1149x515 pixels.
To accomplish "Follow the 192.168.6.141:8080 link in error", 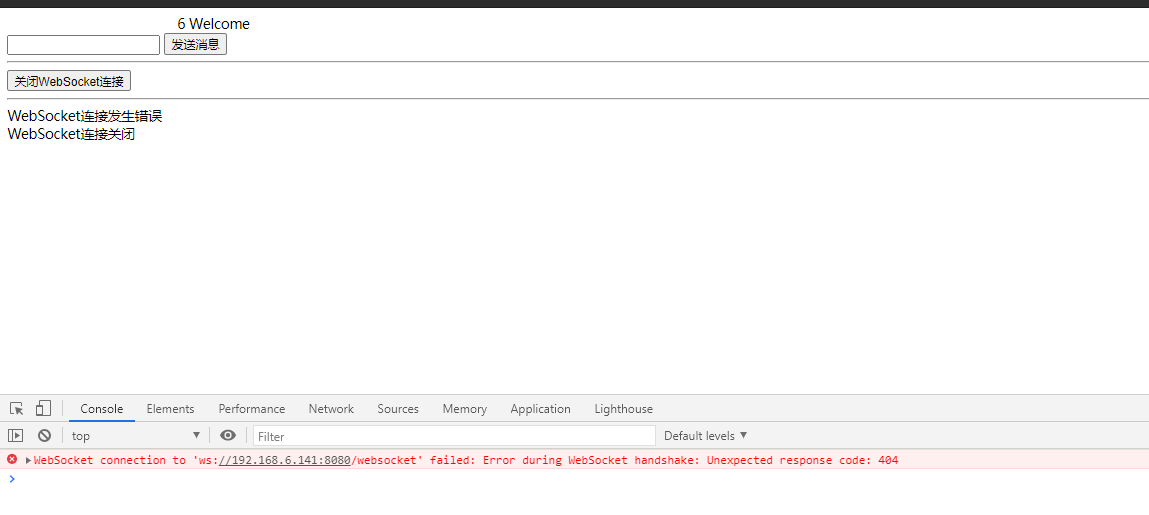I will point(284,460).
